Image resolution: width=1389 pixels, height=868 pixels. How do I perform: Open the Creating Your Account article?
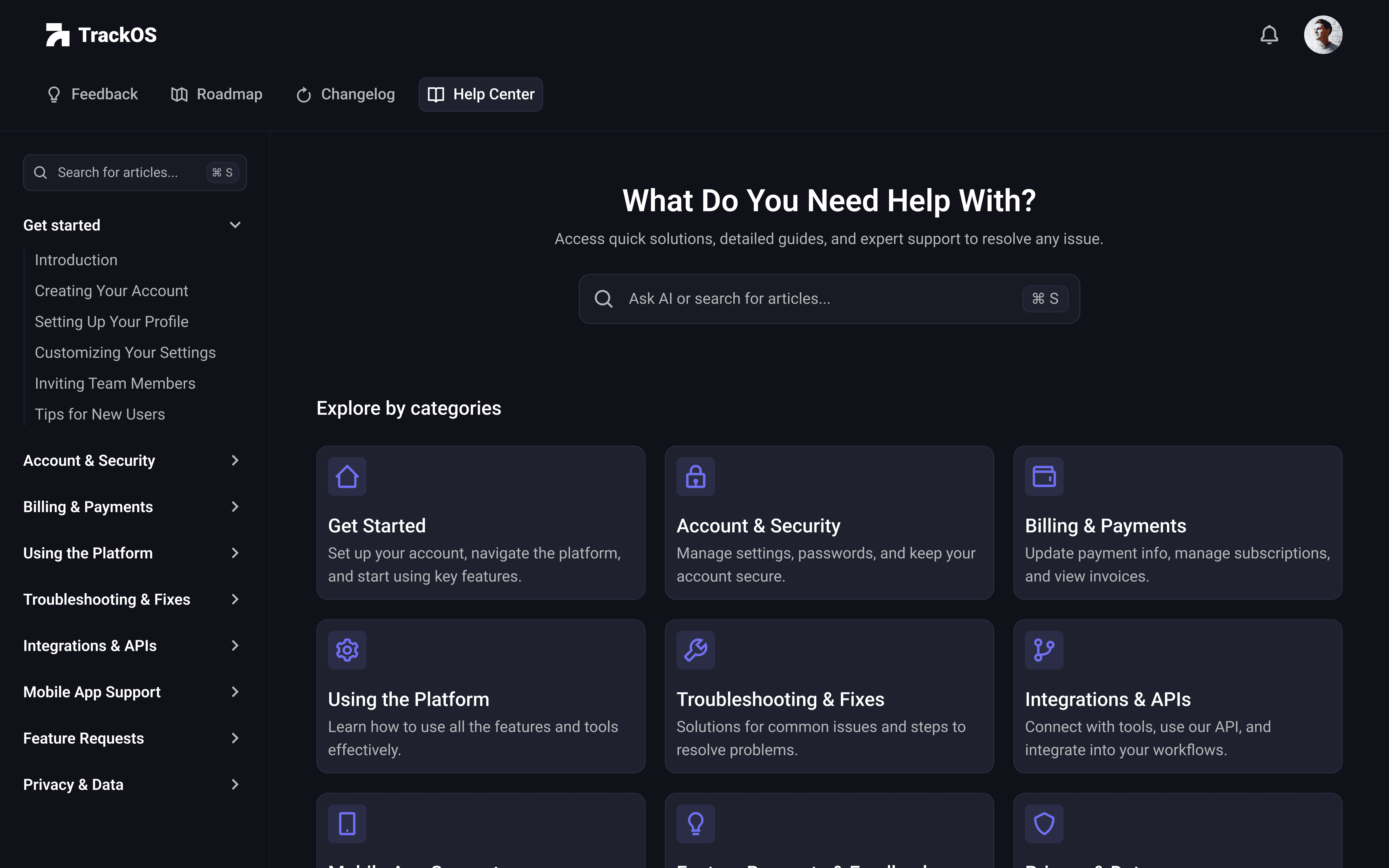[111, 291]
